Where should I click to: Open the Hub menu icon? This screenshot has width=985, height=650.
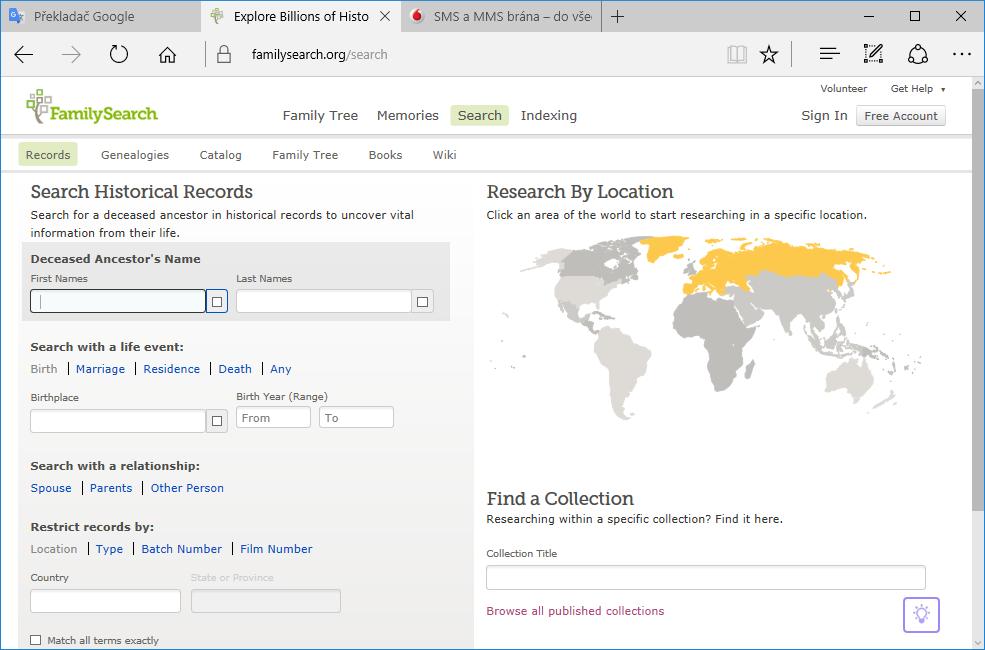tap(829, 55)
